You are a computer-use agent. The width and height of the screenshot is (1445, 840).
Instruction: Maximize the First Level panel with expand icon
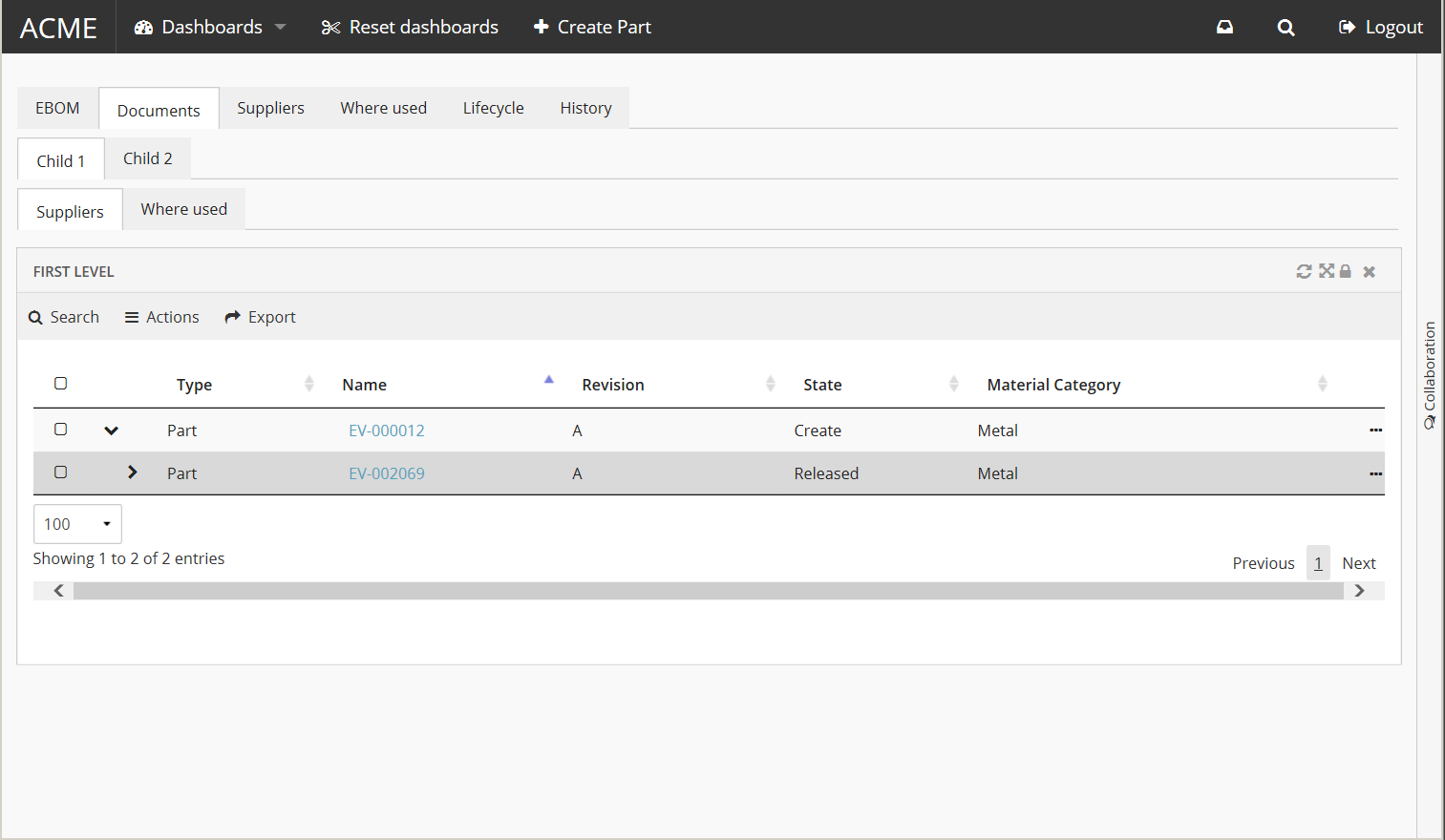click(1326, 272)
